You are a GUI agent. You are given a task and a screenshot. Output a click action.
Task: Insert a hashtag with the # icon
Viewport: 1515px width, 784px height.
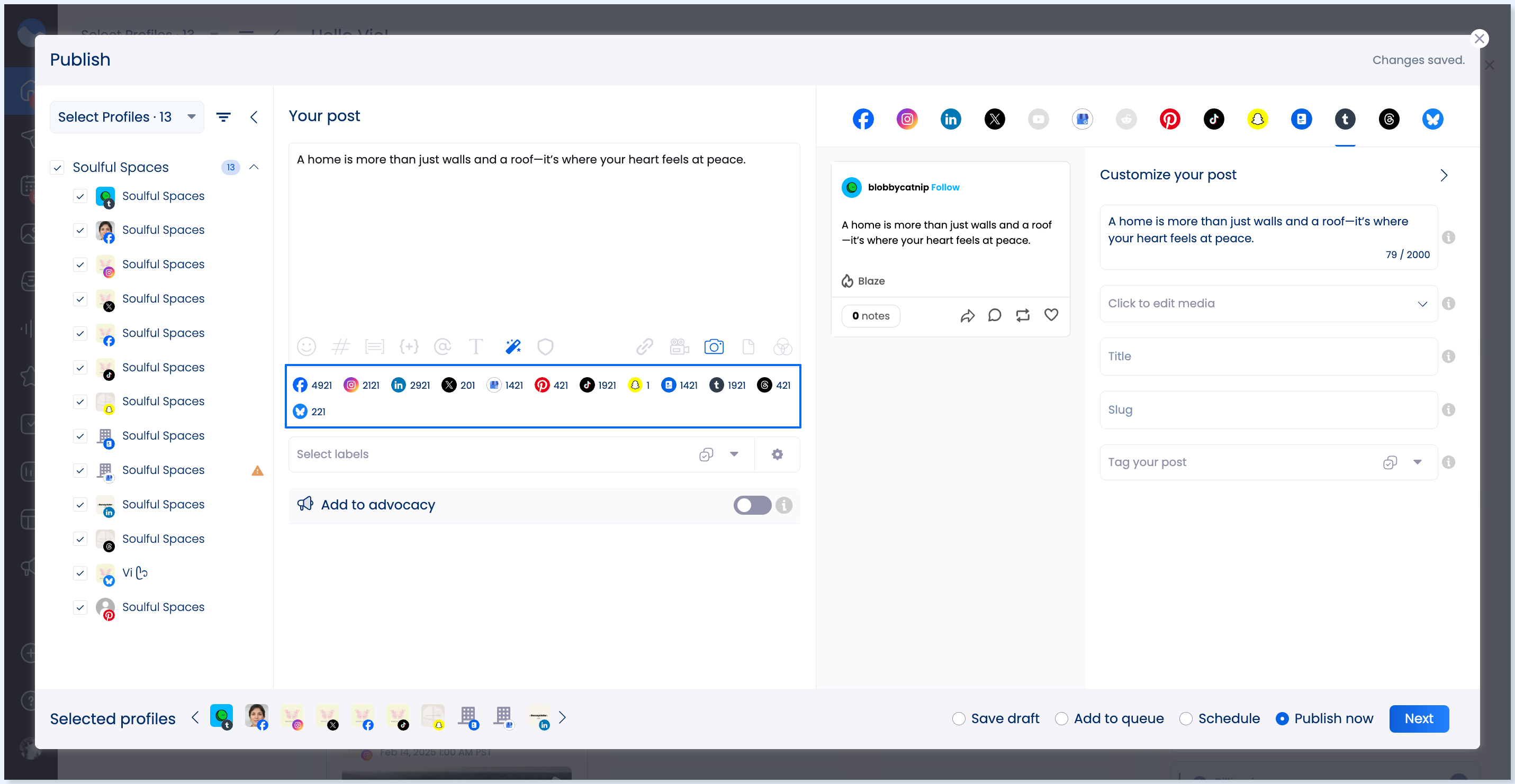340,347
